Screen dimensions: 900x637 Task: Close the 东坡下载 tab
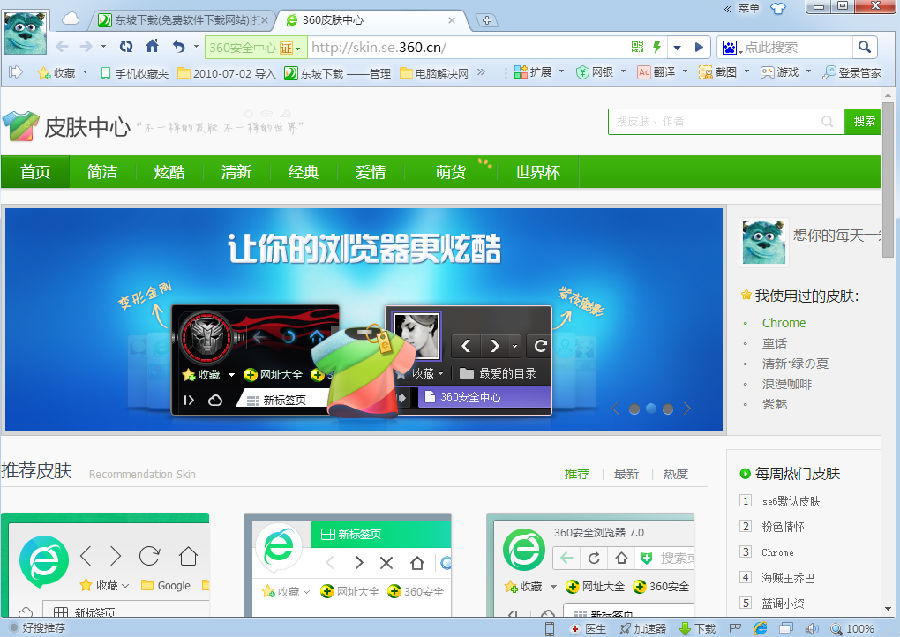(x=264, y=21)
